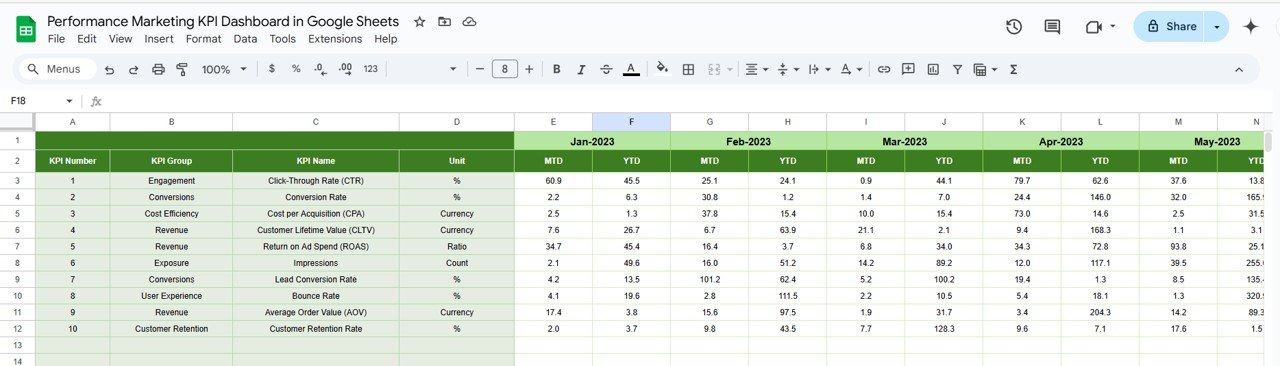Open the Edit menu
The width and height of the screenshot is (1280, 366).
click(87, 39)
